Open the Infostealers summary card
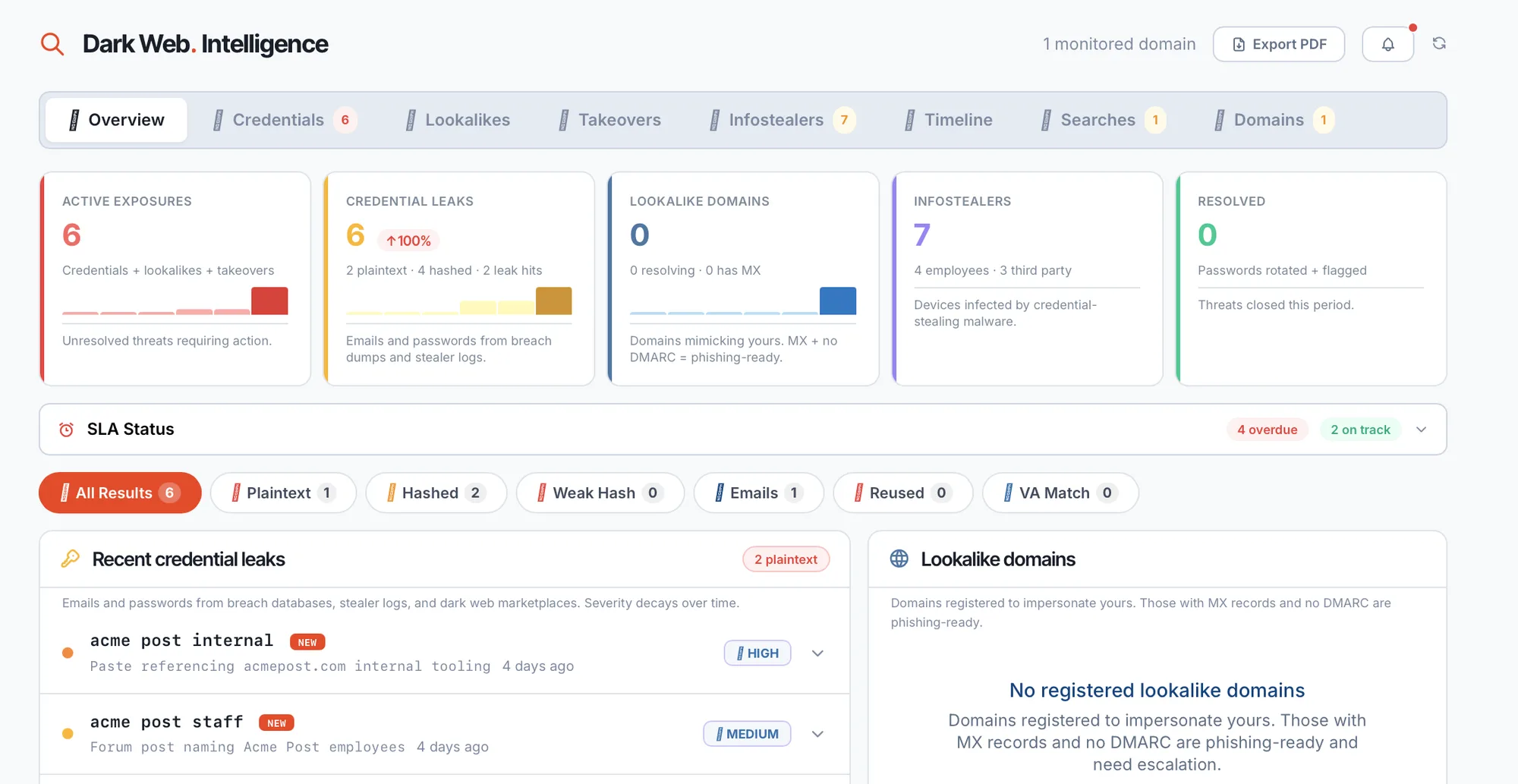The height and width of the screenshot is (784, 1518). pos(1028,279)
